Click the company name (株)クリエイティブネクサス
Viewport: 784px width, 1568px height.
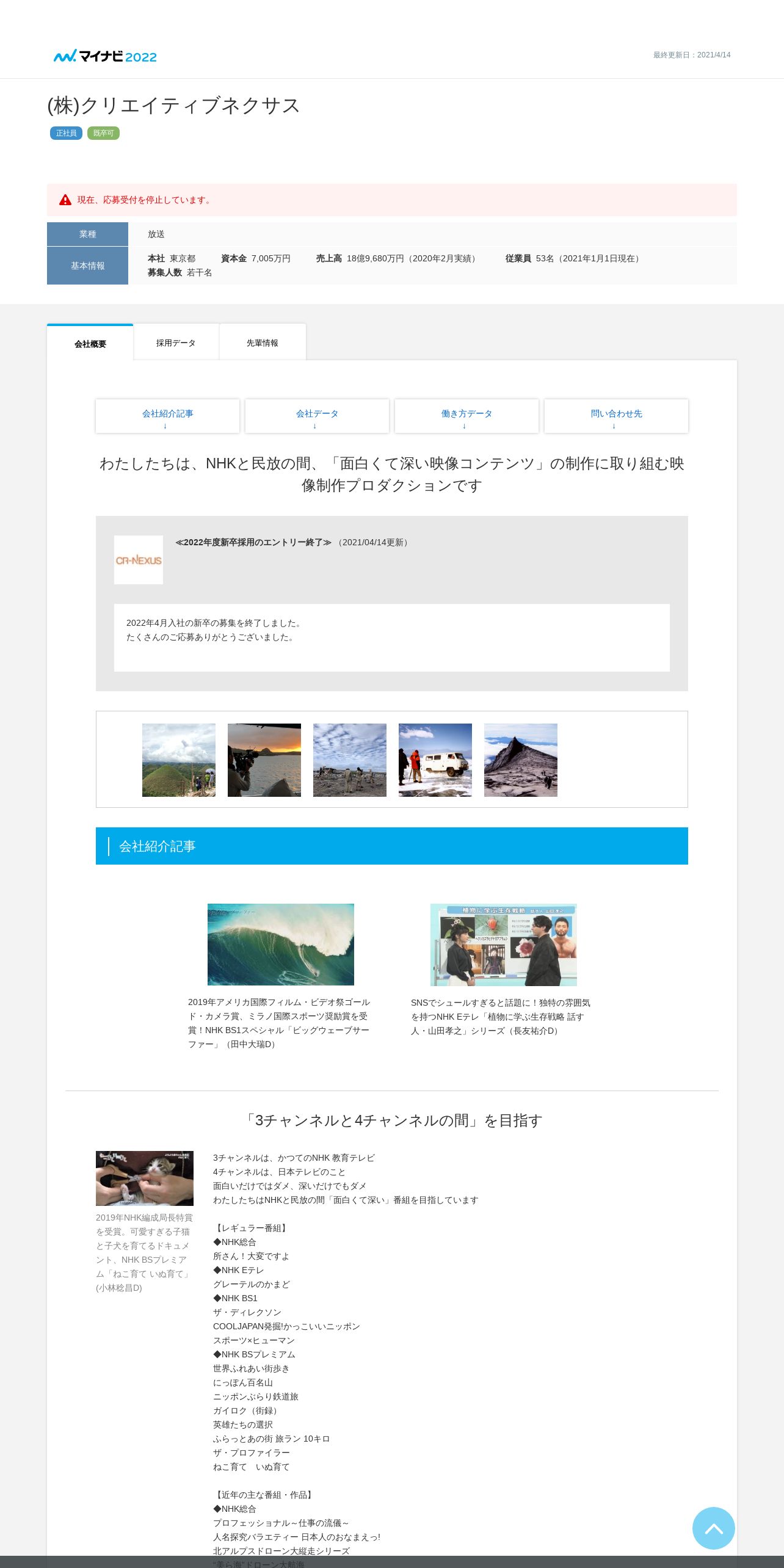click(173, 105)
